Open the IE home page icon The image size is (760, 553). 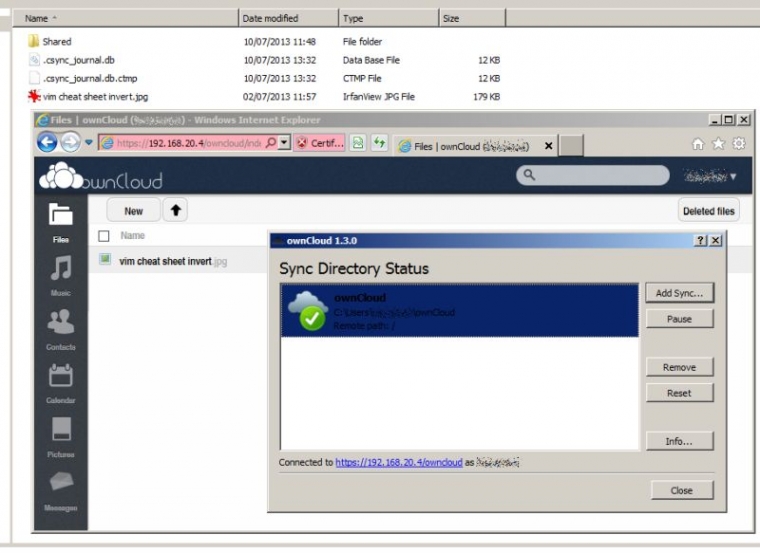698,144
